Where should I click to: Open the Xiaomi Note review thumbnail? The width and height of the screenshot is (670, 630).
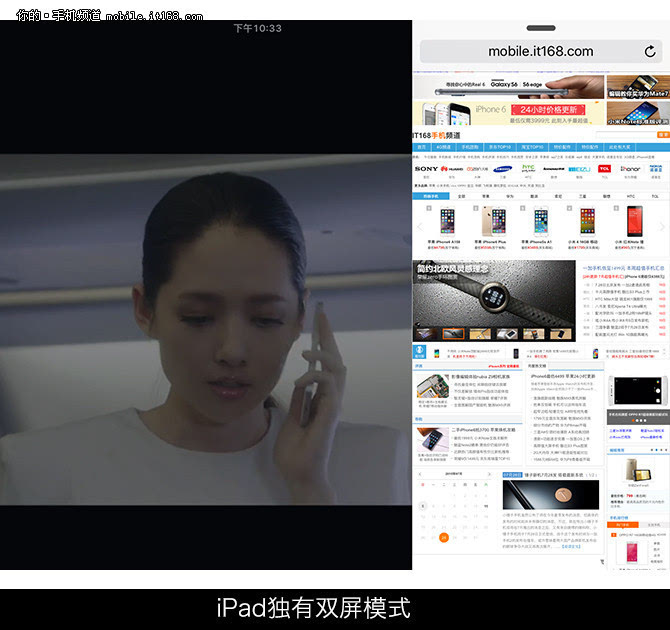[638, 113]
